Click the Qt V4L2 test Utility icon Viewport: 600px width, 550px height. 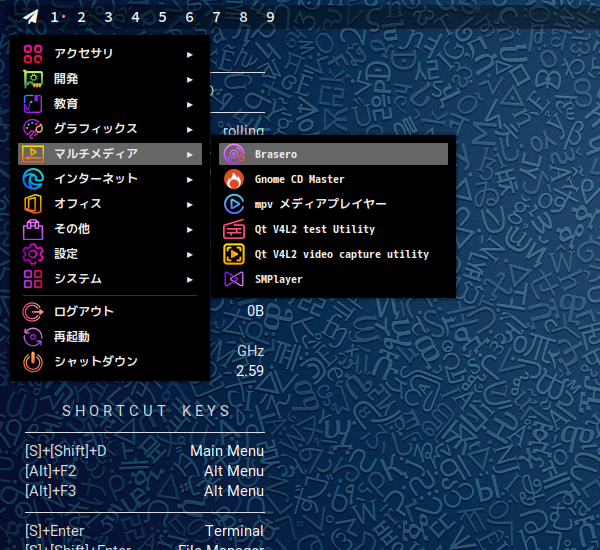[x=234, y=229]
